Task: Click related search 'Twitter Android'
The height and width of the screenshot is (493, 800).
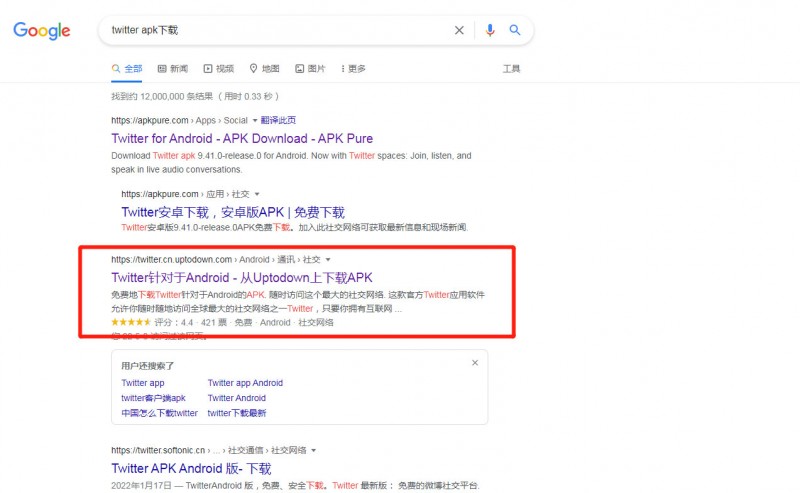Action: [237, 398]
